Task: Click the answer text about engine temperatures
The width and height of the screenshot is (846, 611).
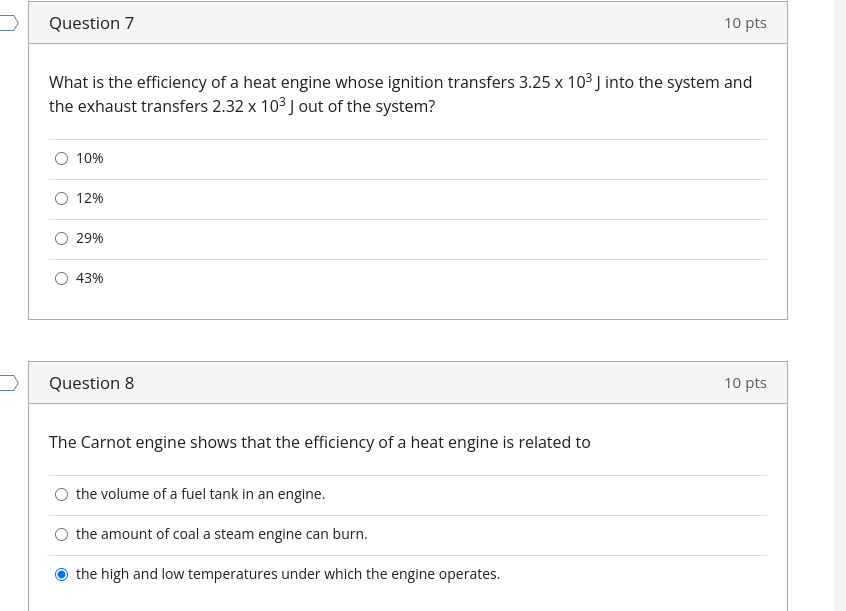Action: point(288,574)
